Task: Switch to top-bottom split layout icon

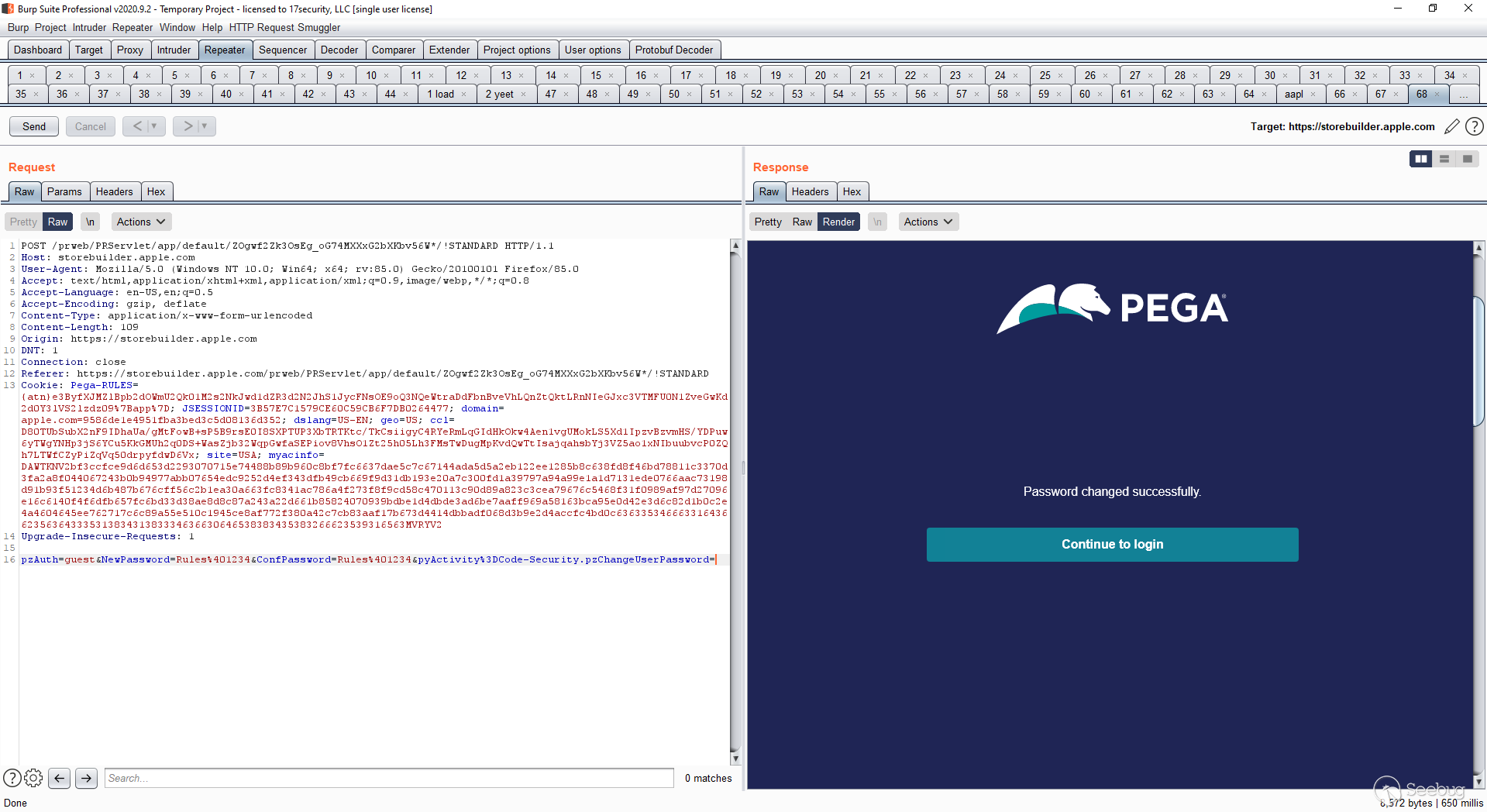Action: [x=1444, y=159]
